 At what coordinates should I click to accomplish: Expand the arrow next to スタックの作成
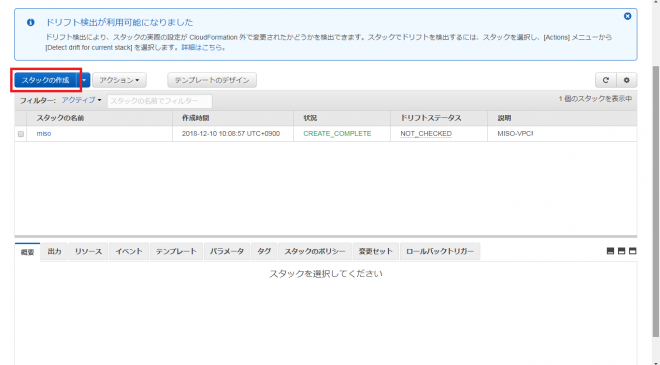84,80
